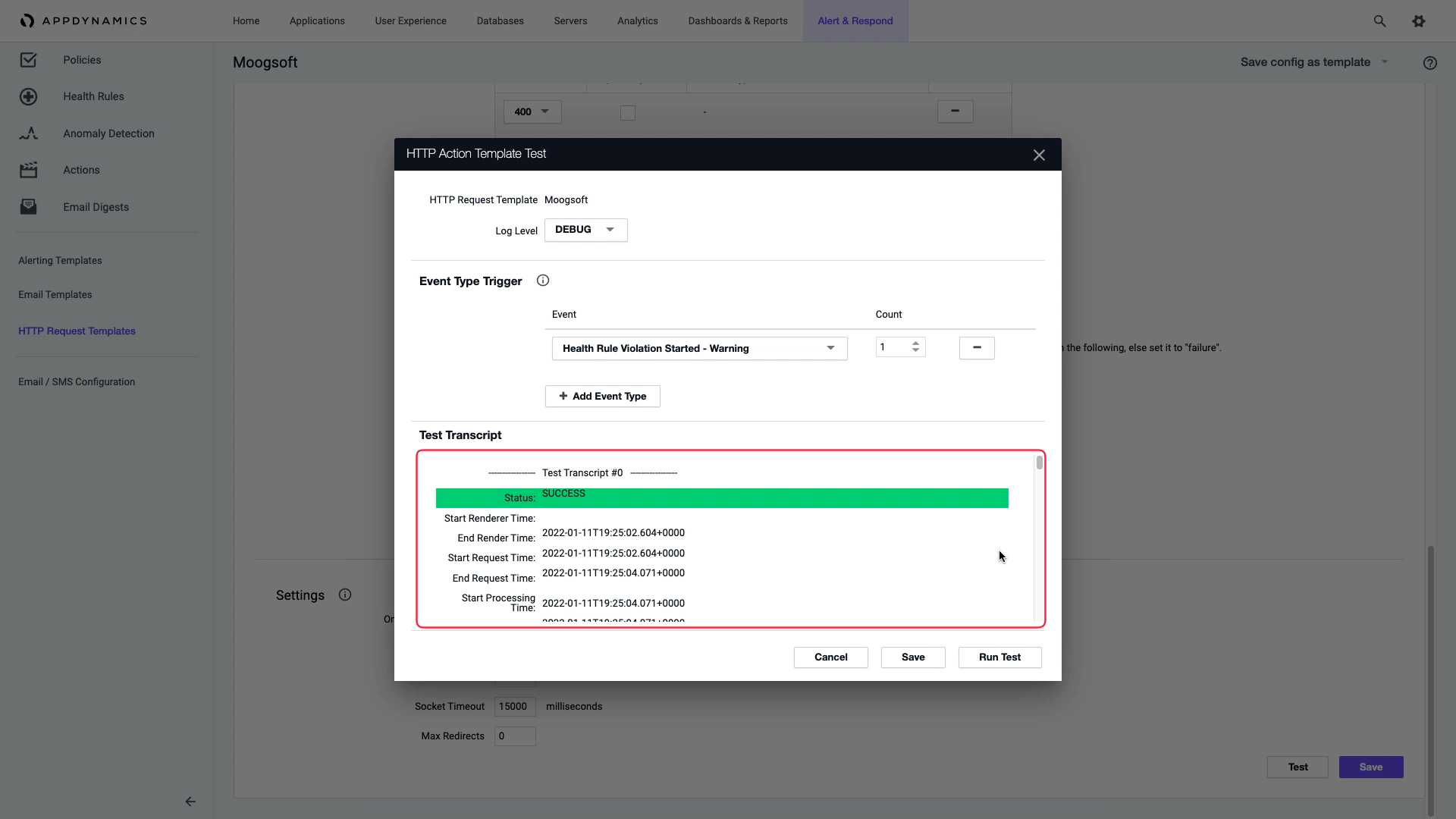This screenshot has width=1456, height=819.
Task: Open the Databases tab
Action: (500, 21)
